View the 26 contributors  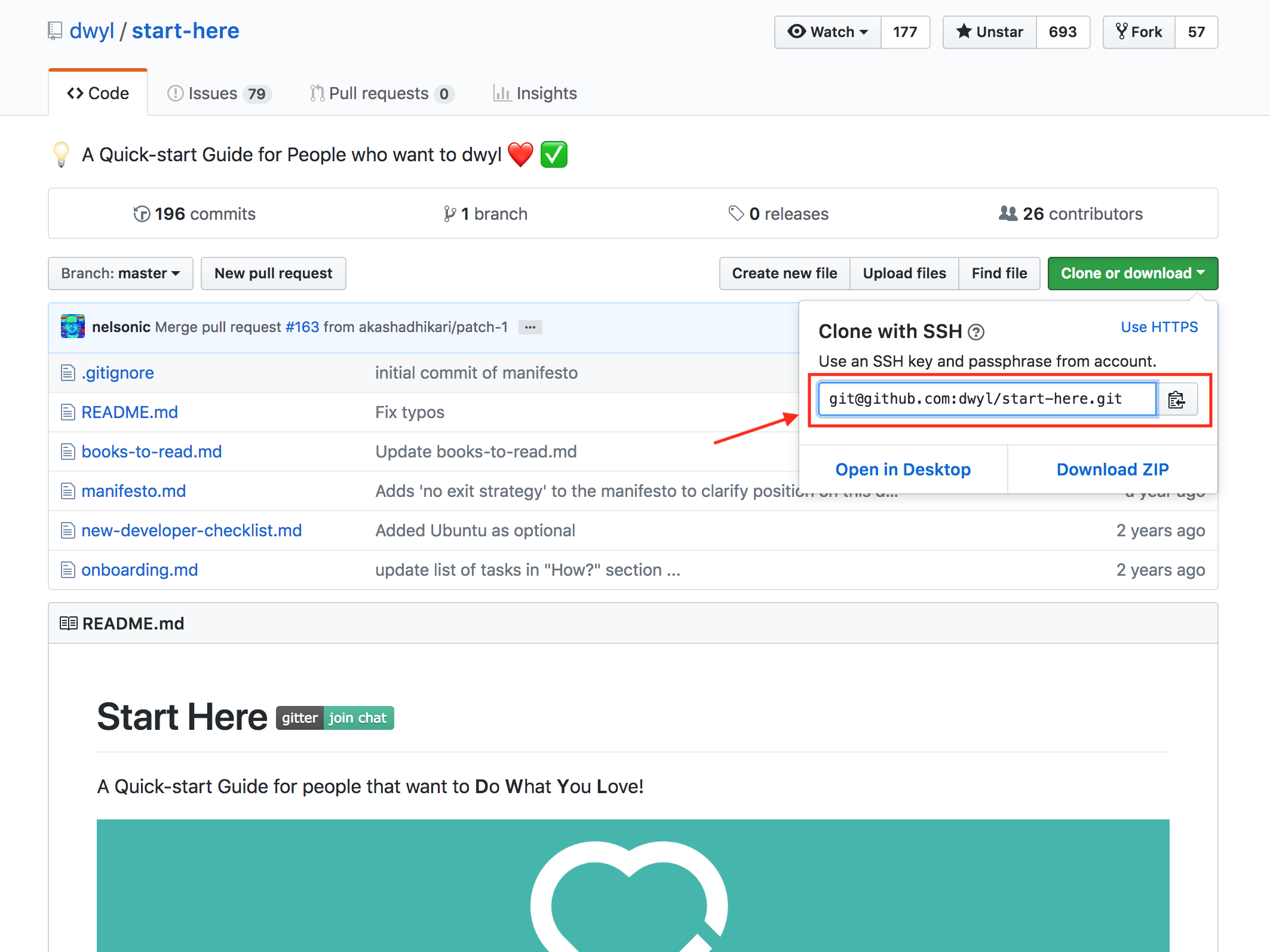click(x=1070, y=214)
